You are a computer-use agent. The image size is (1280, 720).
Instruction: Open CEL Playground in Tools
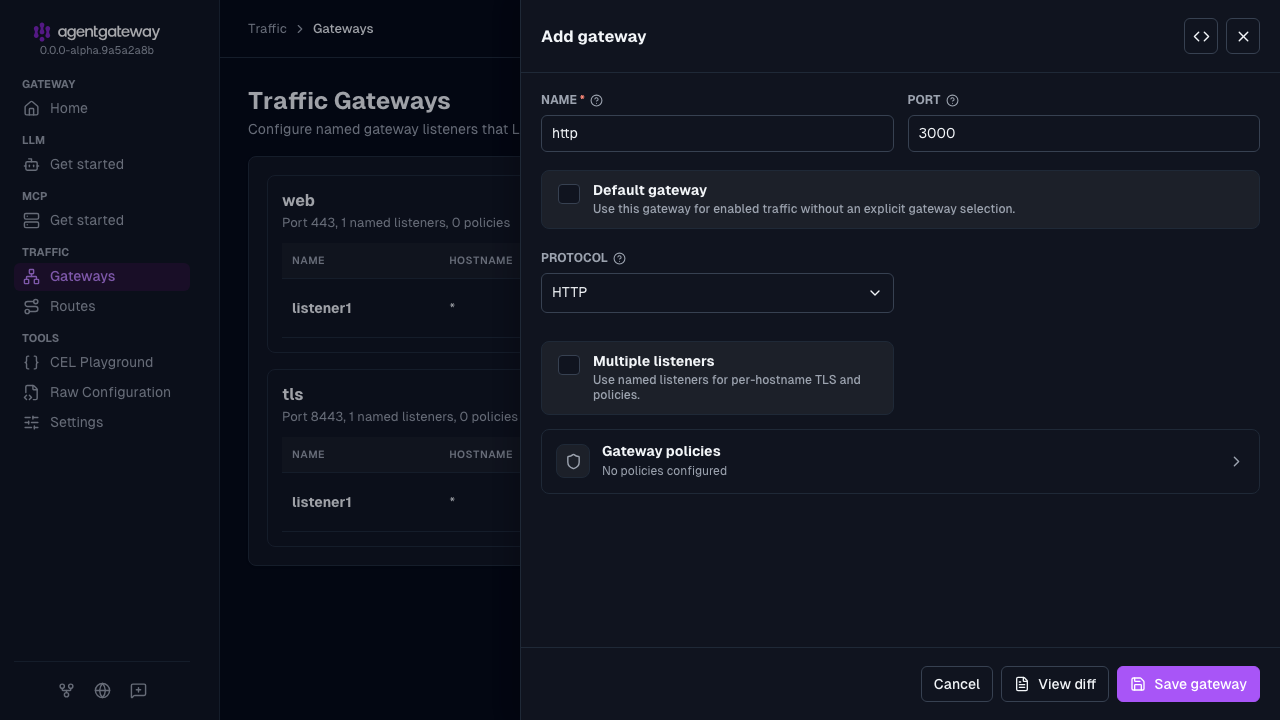tap(102, 362)
